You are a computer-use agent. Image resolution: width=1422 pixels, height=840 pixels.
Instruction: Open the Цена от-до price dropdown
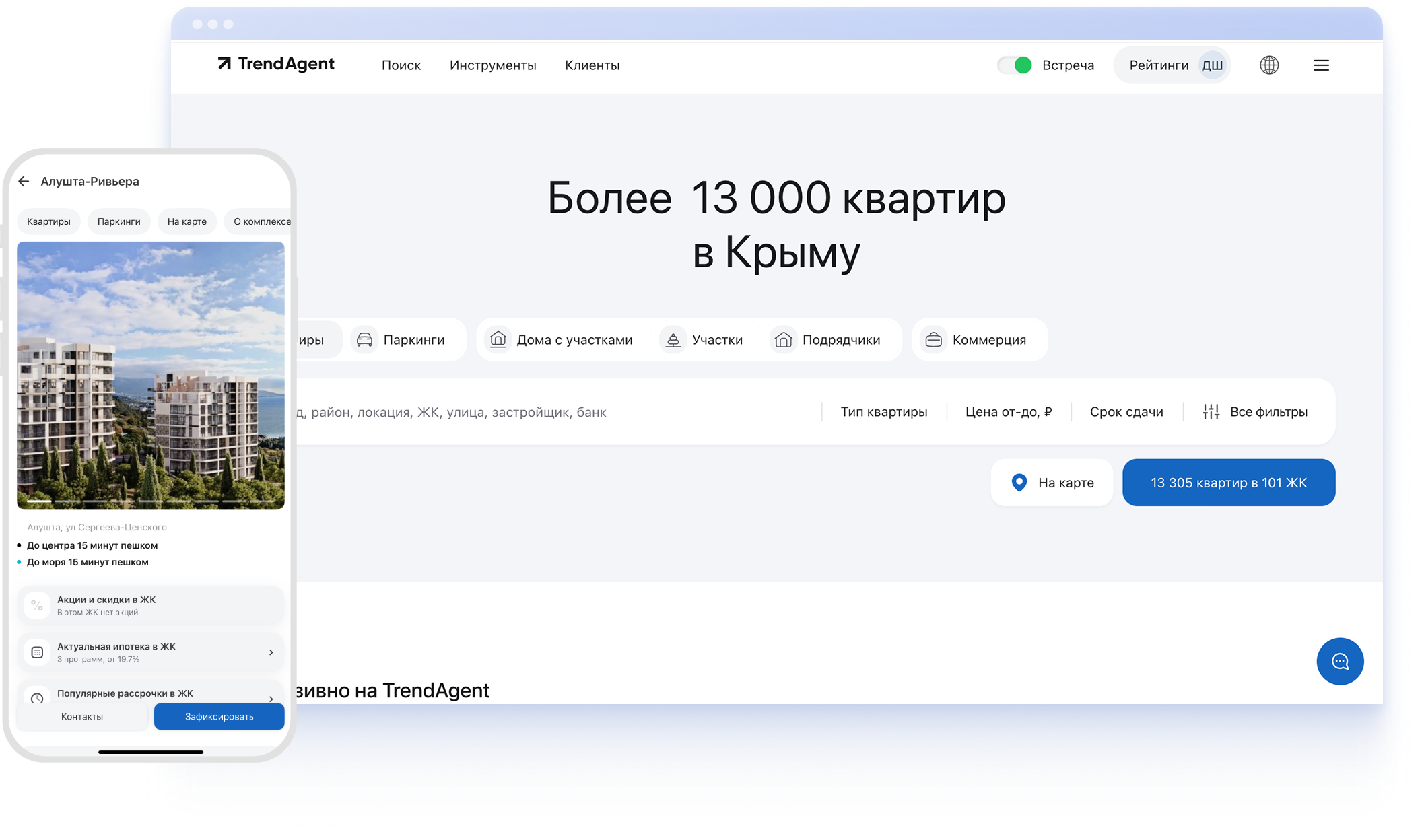pyautogui.click(x=1008, y=411)
